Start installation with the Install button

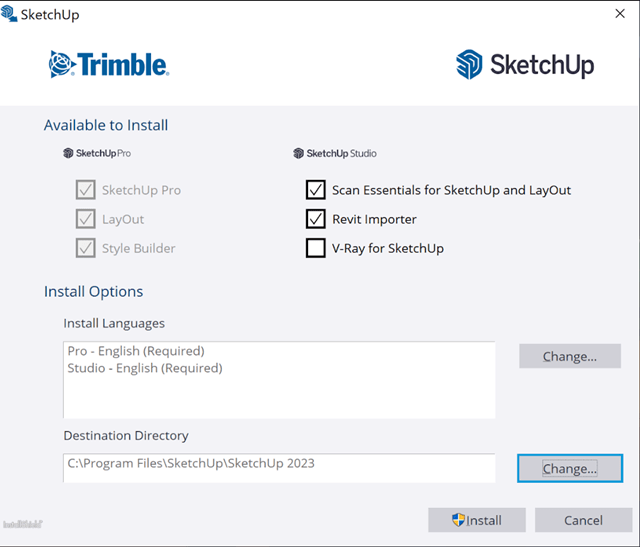click(477, 520)
